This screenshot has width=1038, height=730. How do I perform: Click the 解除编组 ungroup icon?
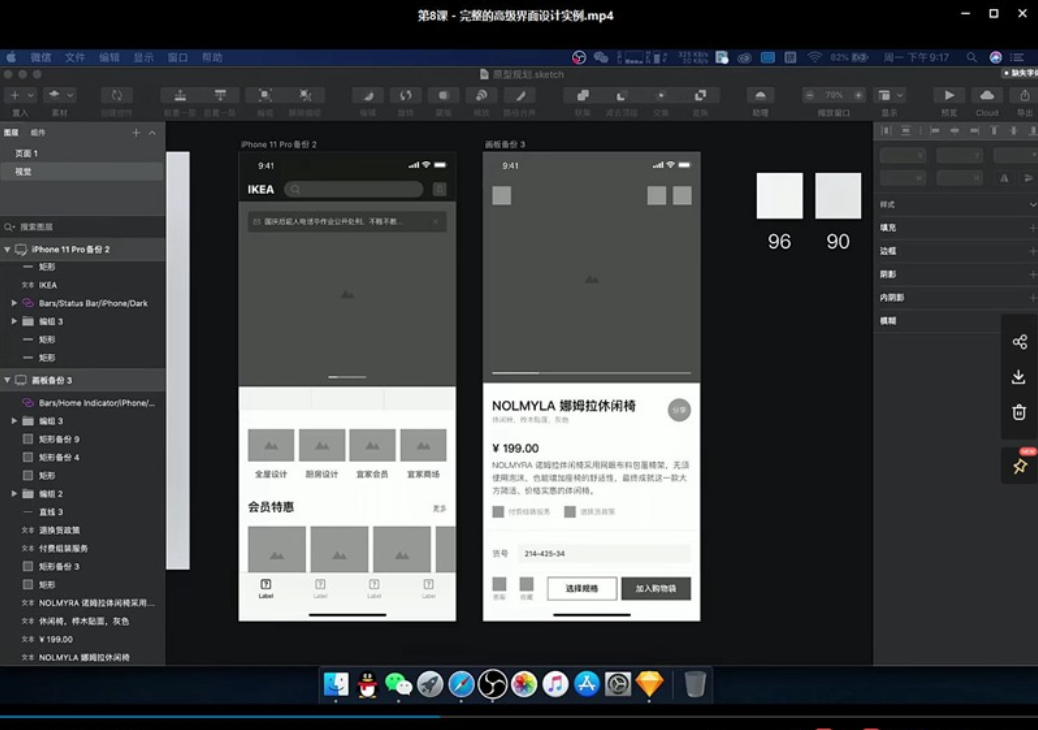(305, 95)
